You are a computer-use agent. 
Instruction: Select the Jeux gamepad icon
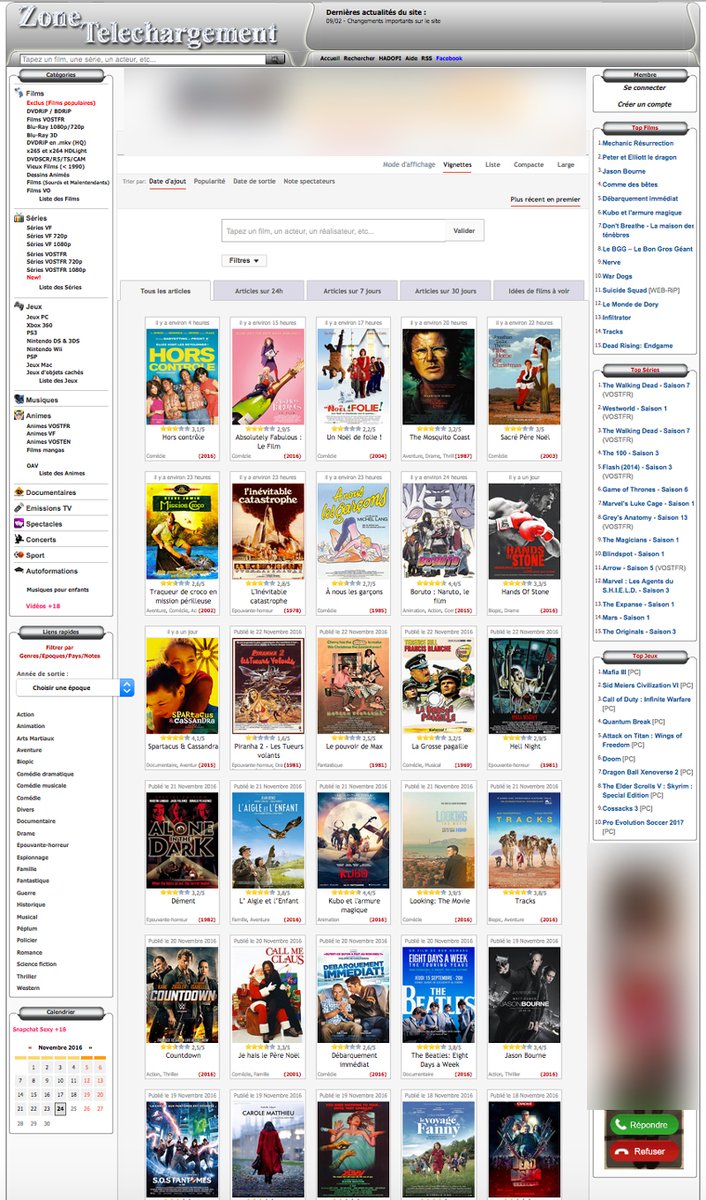click(18, 306)
